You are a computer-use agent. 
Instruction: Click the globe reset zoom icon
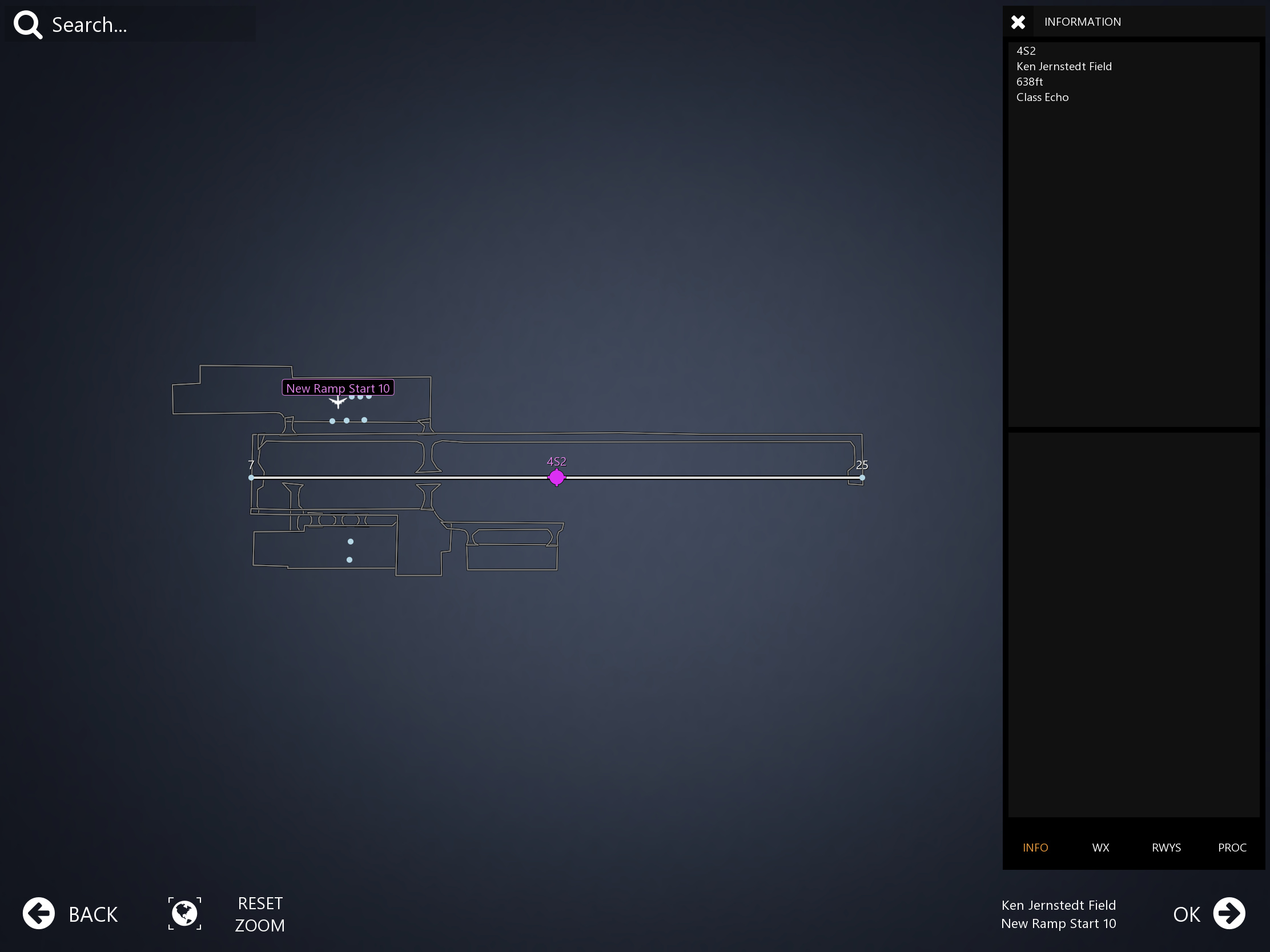click(x=184, y=913)
